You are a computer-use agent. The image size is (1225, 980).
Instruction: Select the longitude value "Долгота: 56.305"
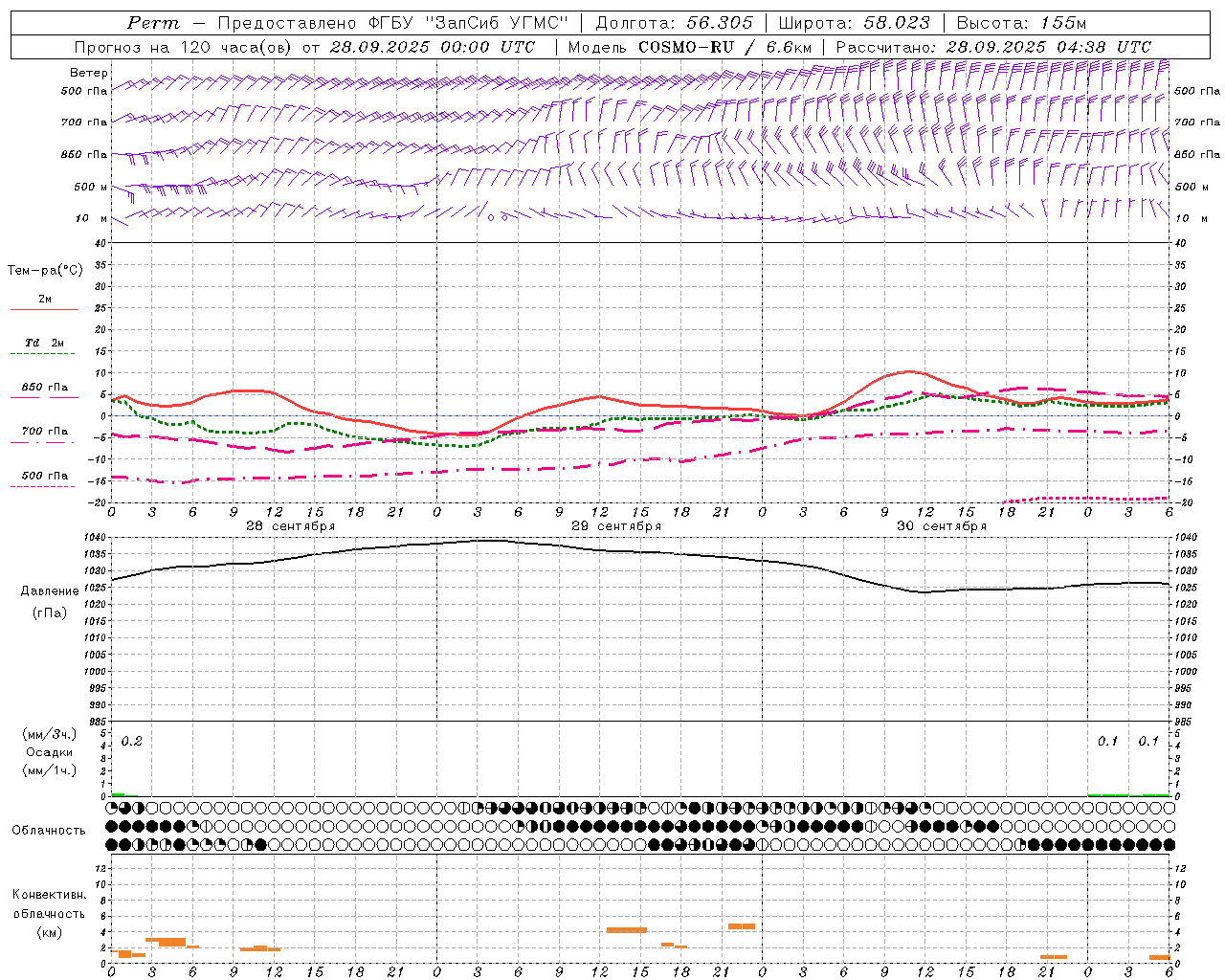[x=674, y=23]
